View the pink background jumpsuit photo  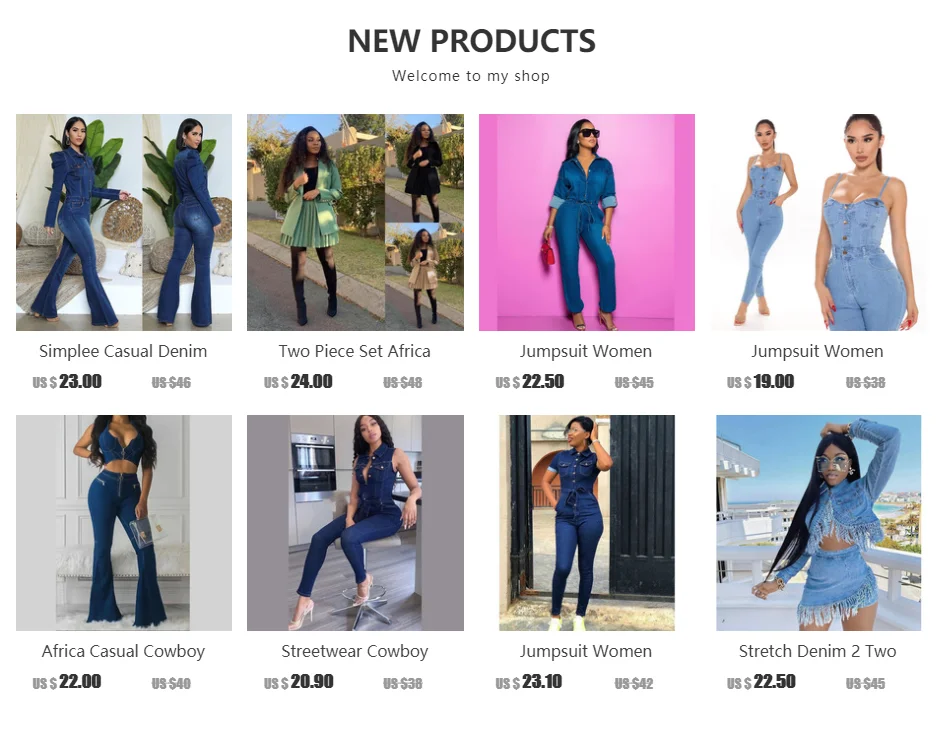(x=586, y=222)
